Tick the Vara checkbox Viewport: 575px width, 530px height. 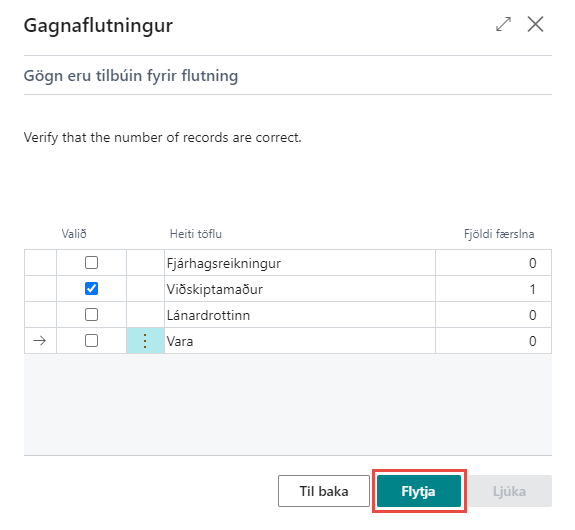pos(91,341)
